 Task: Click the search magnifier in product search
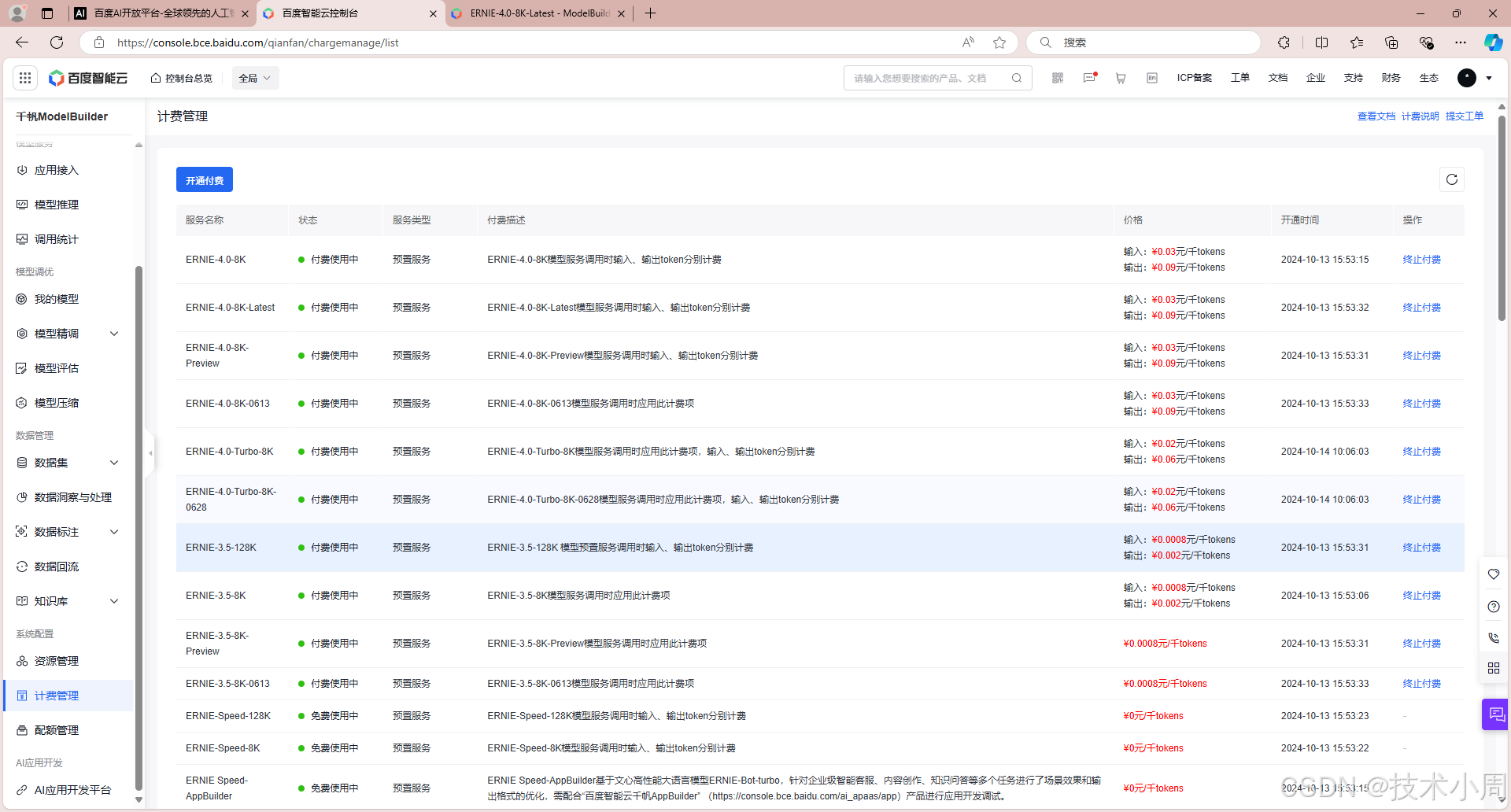(x=1017, y=78)
